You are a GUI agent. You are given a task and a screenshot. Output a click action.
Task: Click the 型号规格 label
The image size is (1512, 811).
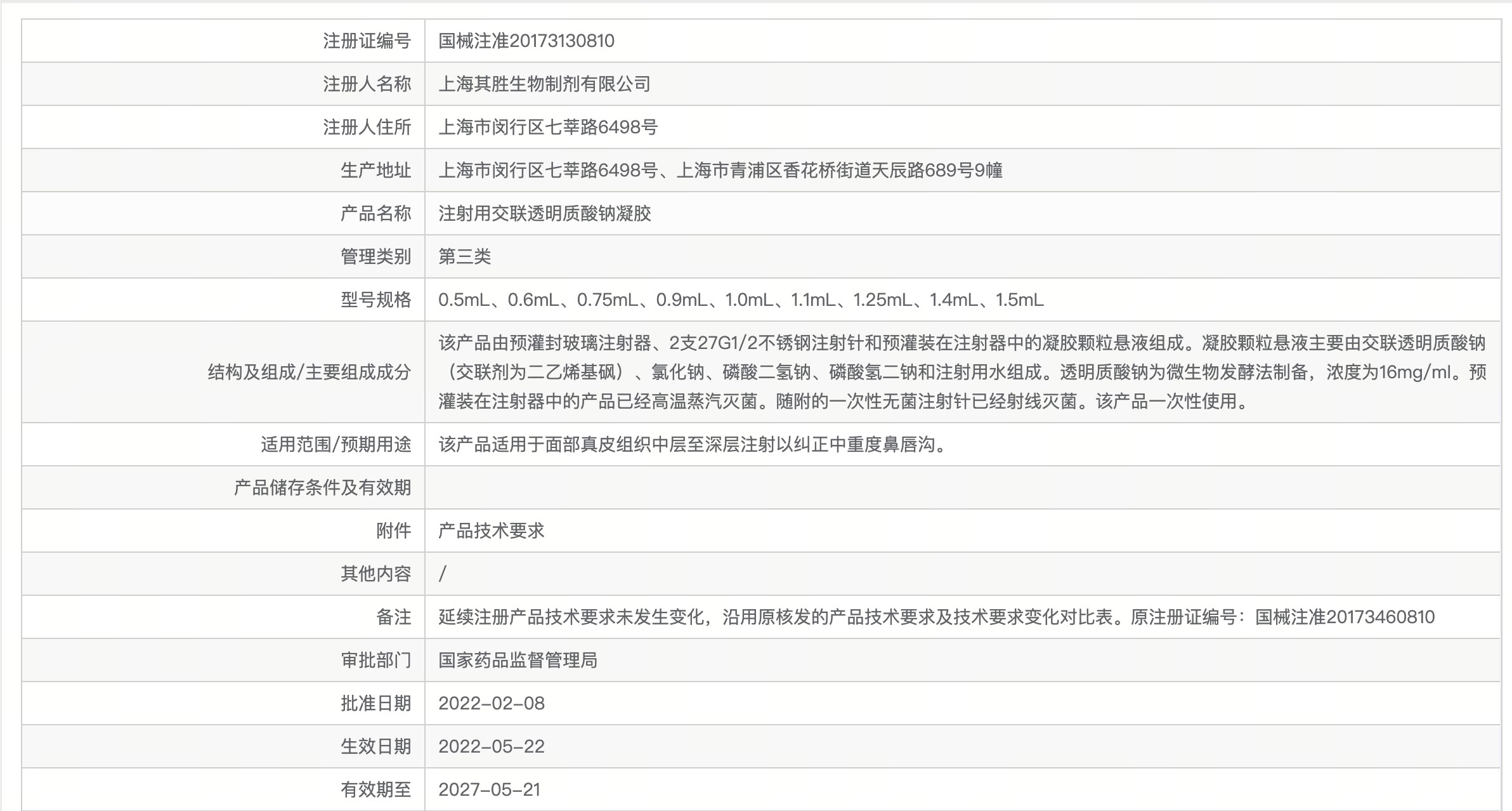coord(375,300)
